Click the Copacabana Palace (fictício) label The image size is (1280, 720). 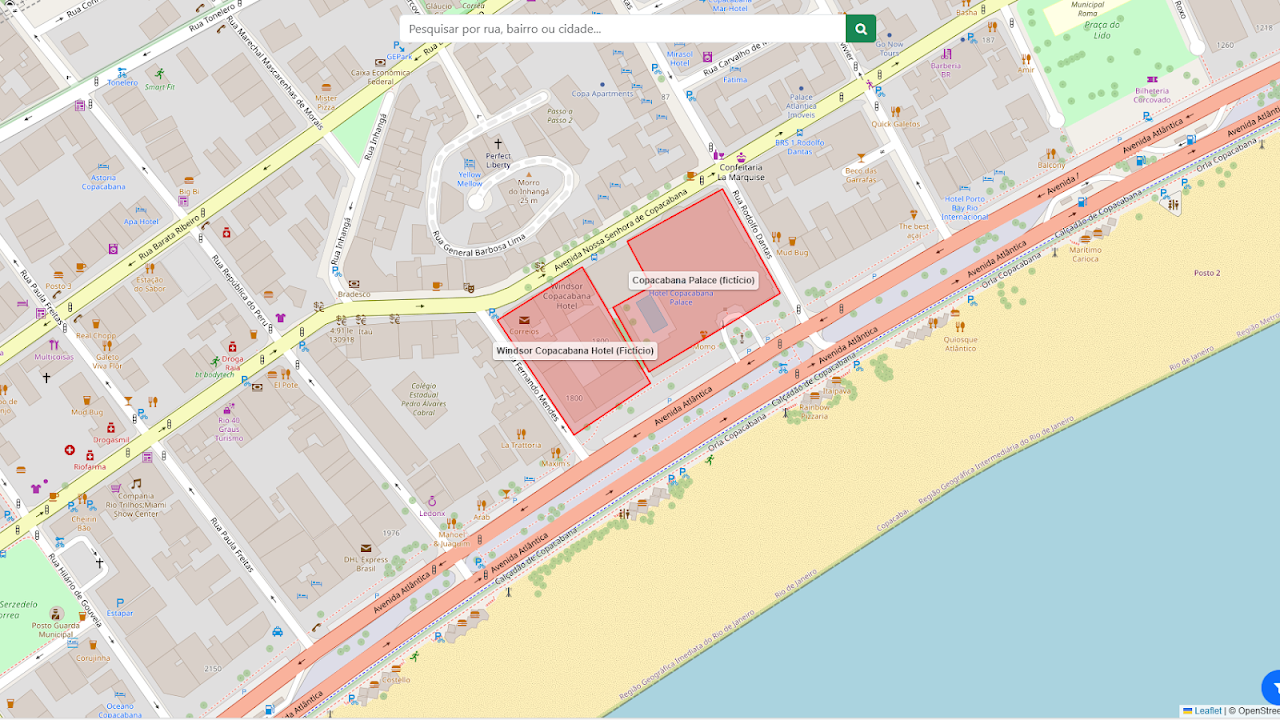[x=693, y=280]
